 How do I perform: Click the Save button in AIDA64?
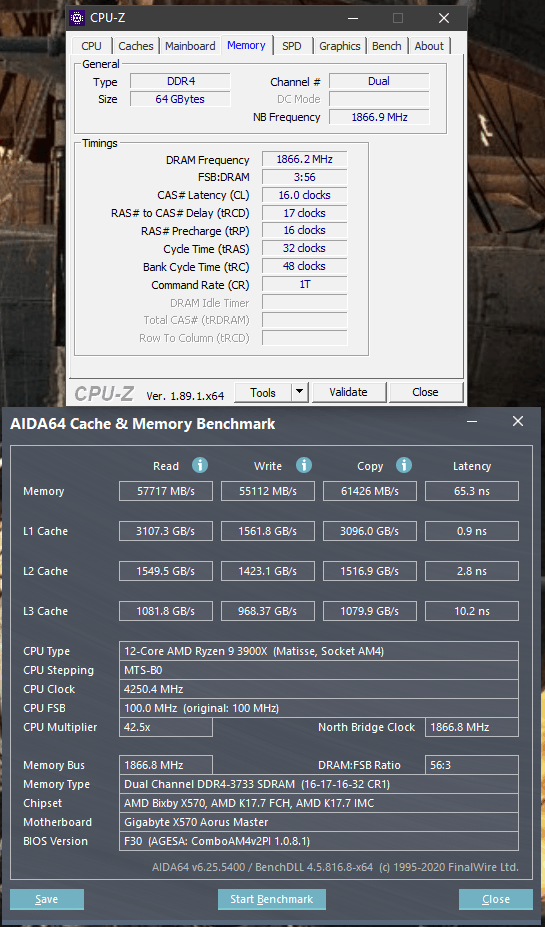(47, 899)
